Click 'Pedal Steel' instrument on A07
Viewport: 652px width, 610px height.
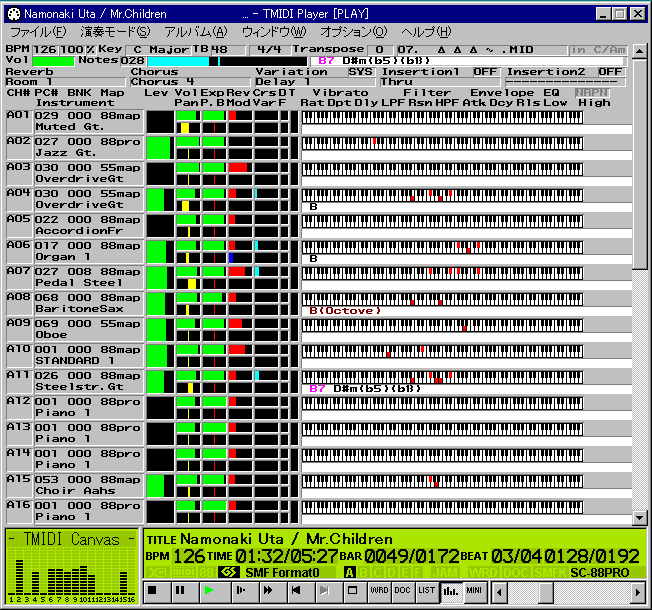coord(79,283)
